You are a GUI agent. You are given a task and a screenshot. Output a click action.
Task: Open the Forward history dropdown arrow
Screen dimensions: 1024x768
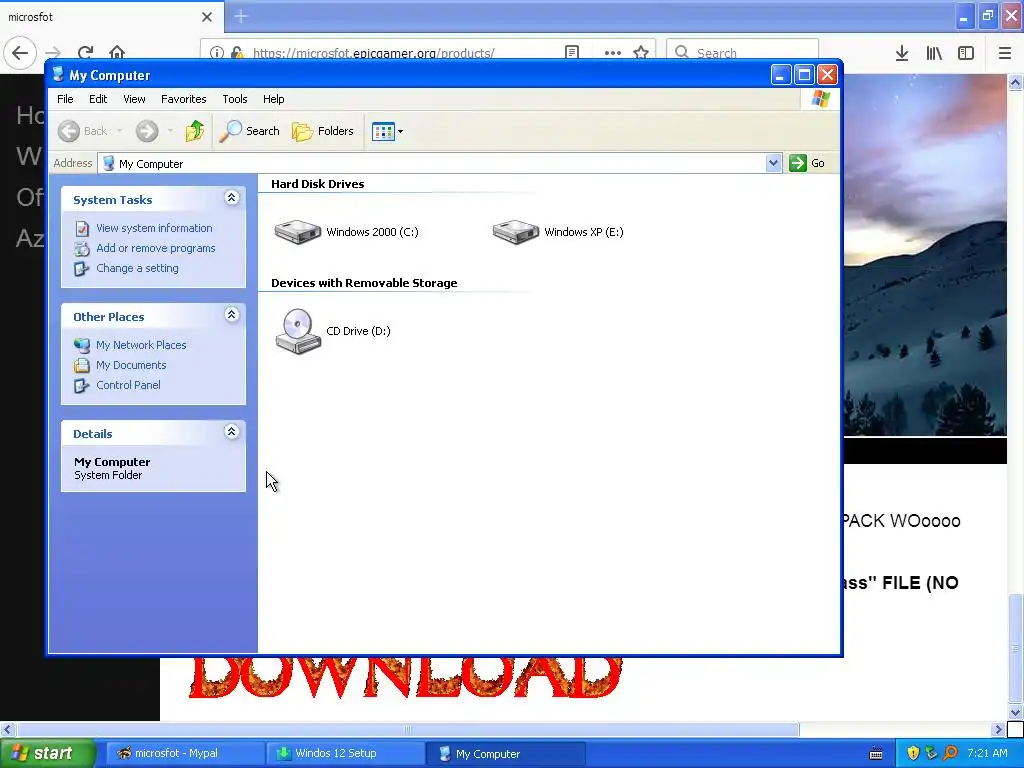point(170,131)
